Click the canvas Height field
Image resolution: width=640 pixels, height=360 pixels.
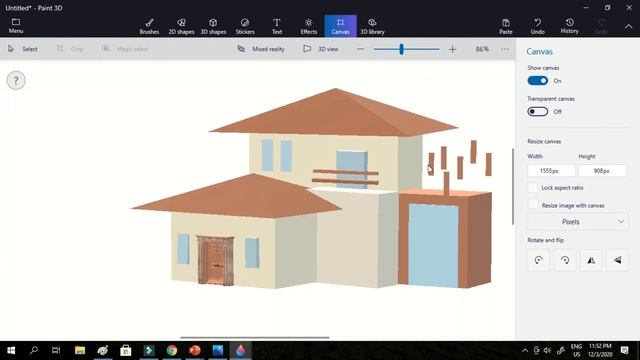tap(602, 171)
